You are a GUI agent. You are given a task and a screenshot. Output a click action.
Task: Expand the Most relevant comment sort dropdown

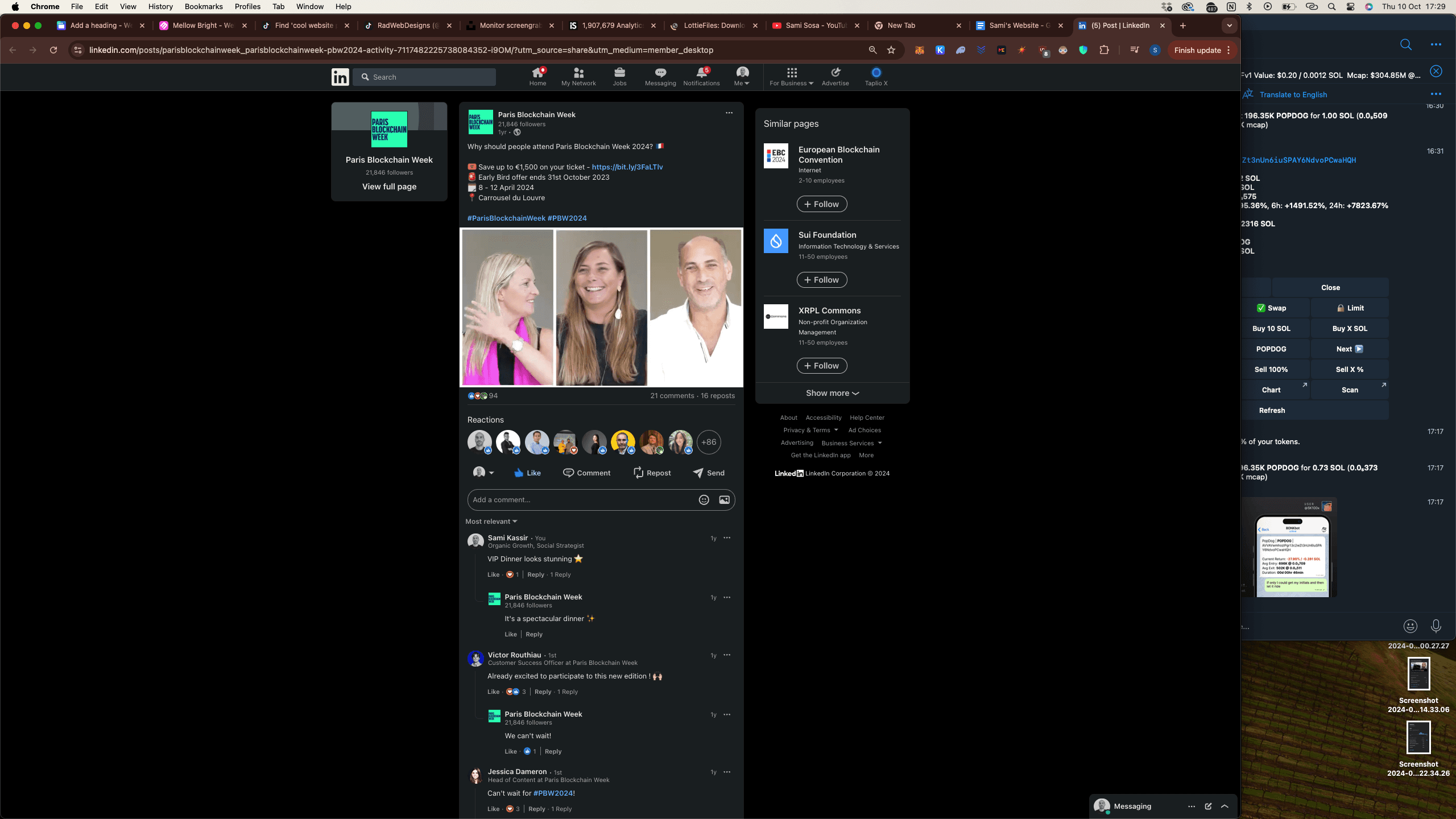[x=491, y=522]
